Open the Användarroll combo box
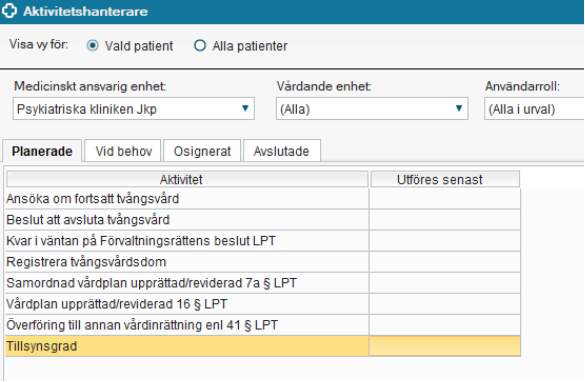The height and width of the screenshot is (382, 585). click(534, 109)
